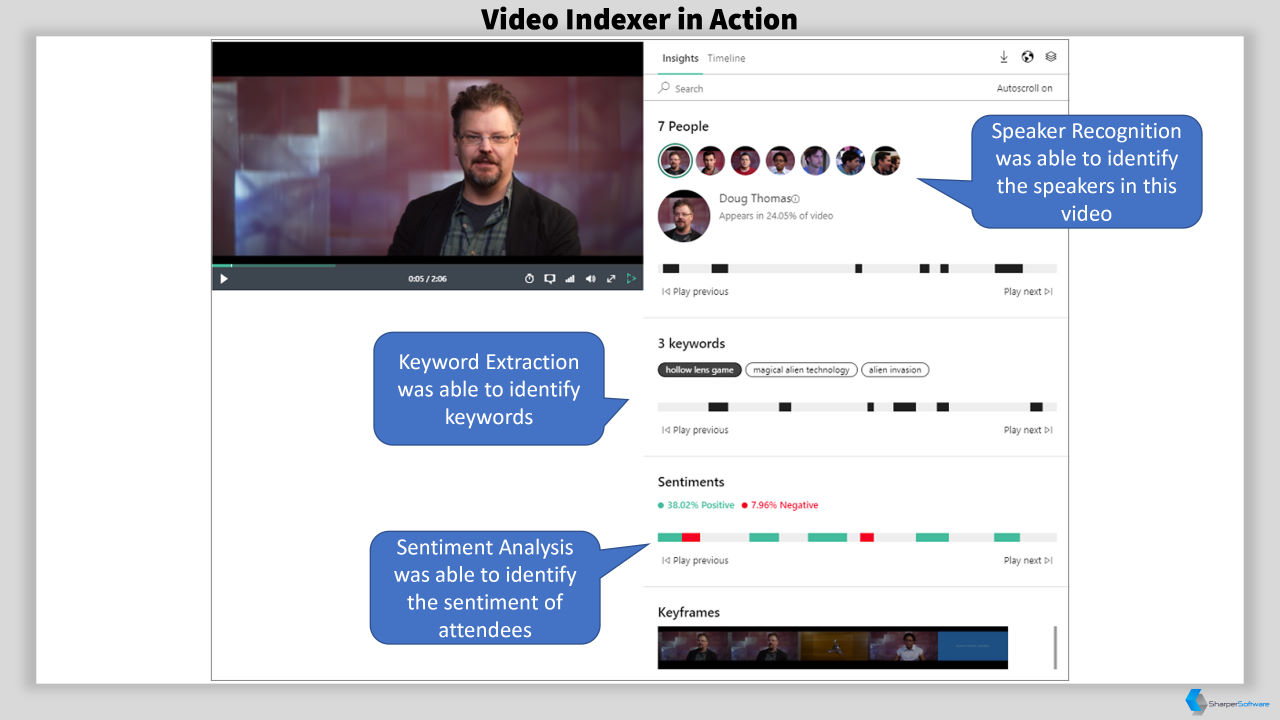1280x720 pixels.
Task: Select the fourth person thumbnail with glasses
Action: coord(780,160)
